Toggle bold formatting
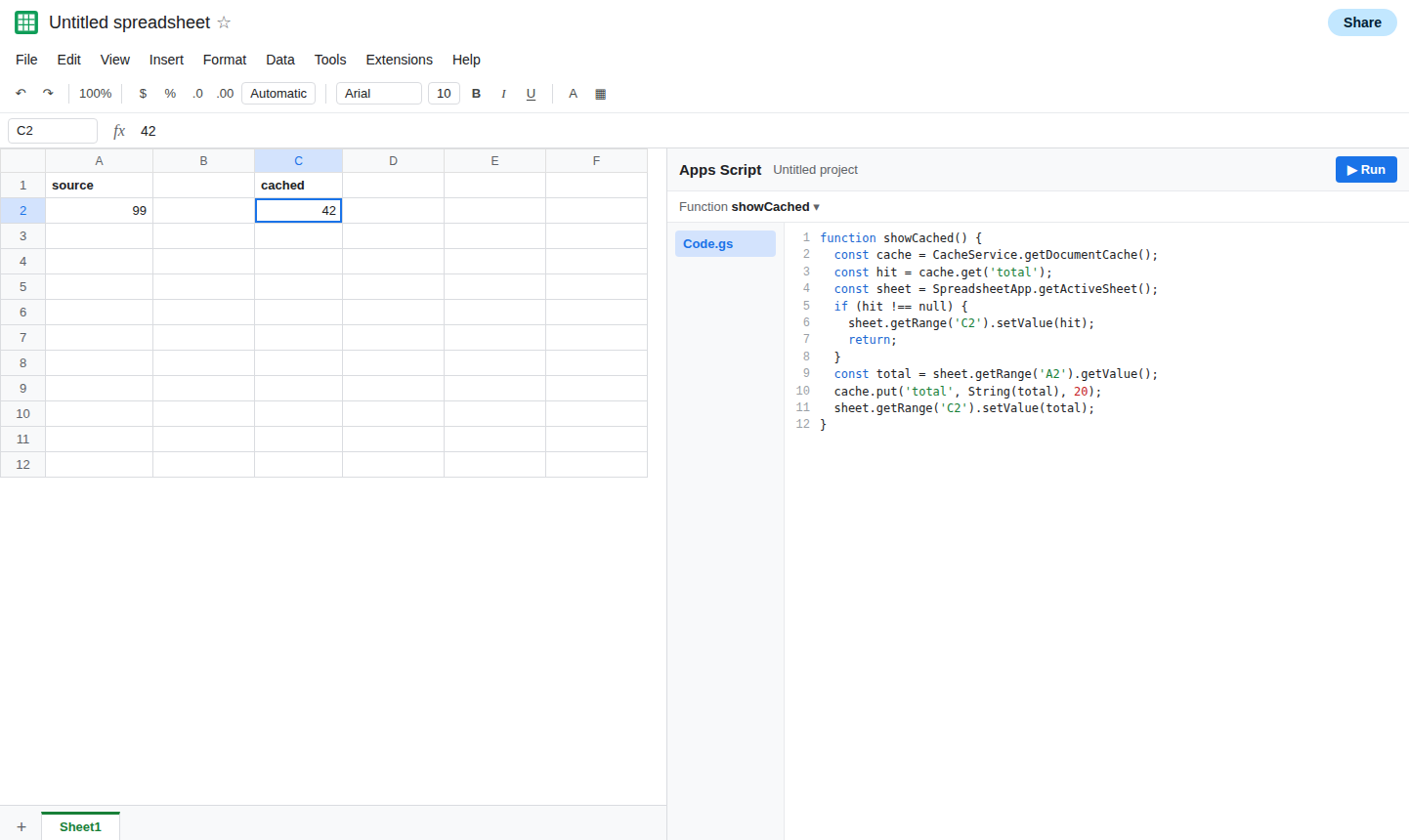This screenshot has width=1409, height=840. pyautogui.click(x=477, y=94)
